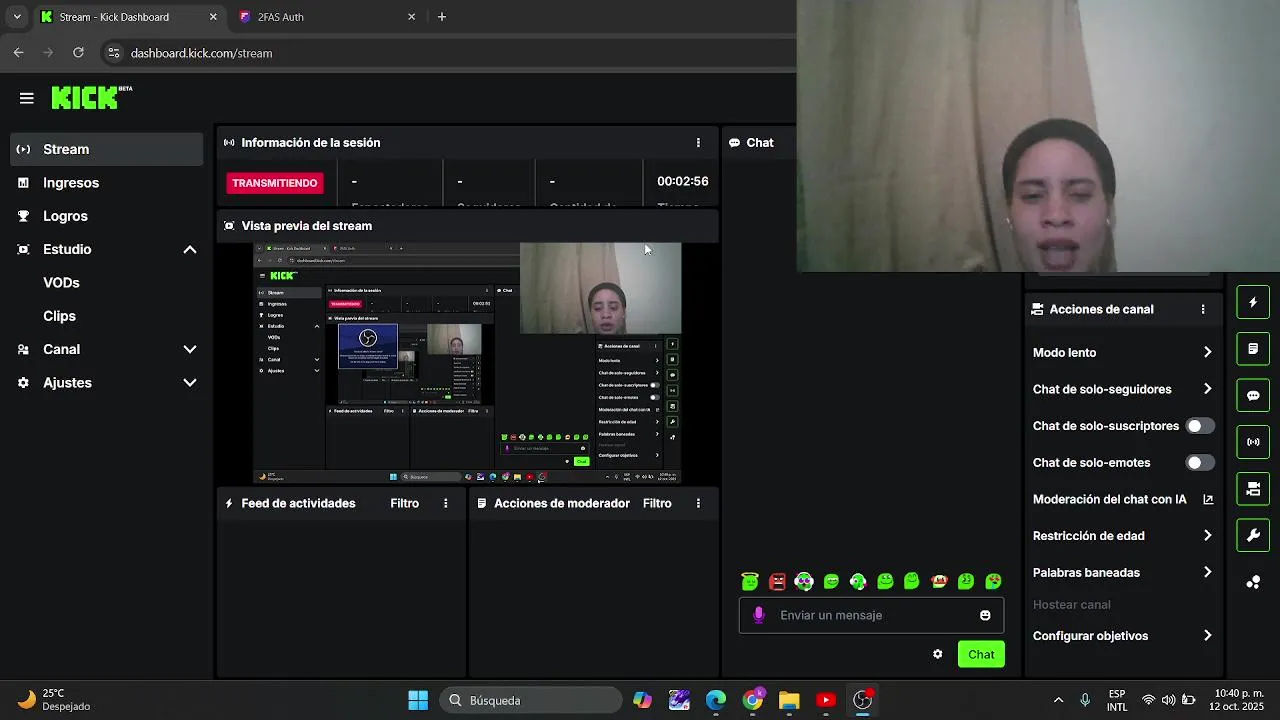Screen dimensions: 1280x720
Task: Open Chat de solo-seguidores options
Action: [1123, 390]
